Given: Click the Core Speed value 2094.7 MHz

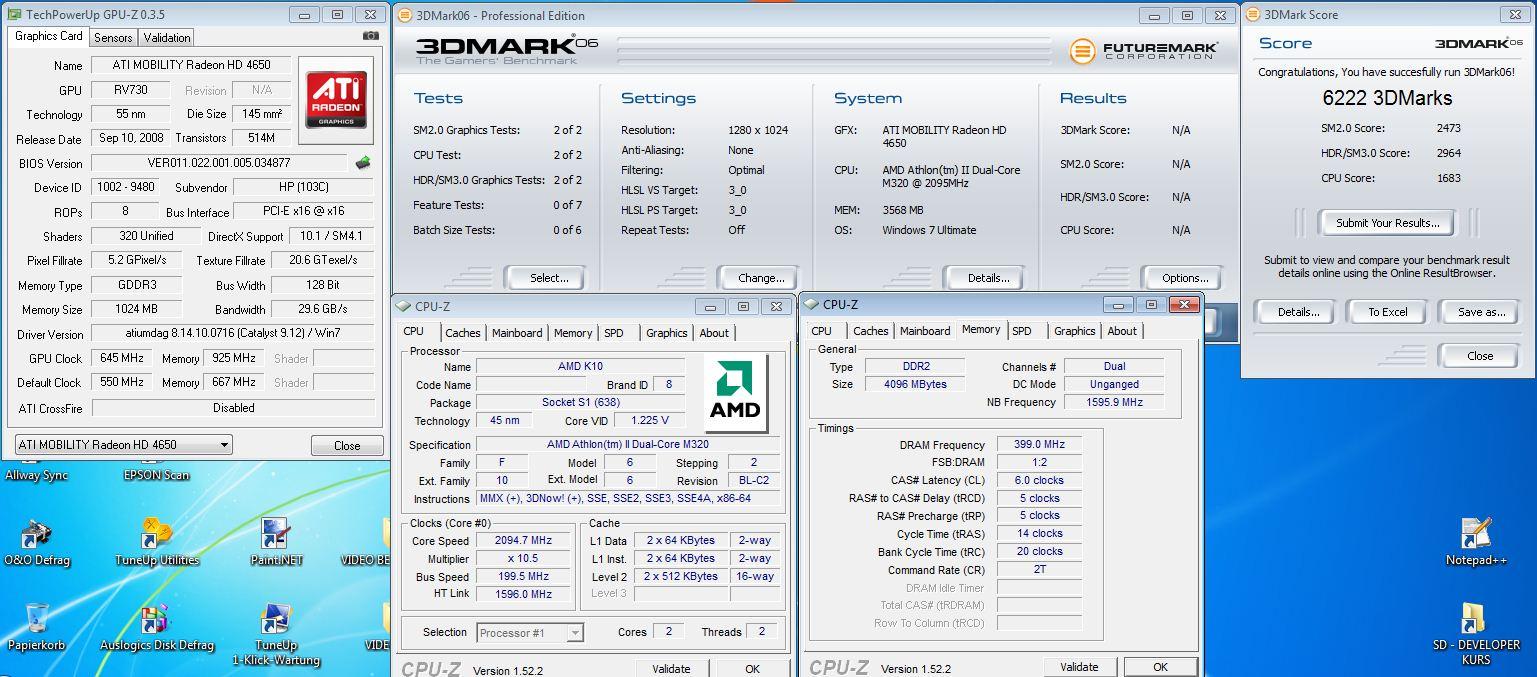Looking at the screenshot, I should click(523, 541).
